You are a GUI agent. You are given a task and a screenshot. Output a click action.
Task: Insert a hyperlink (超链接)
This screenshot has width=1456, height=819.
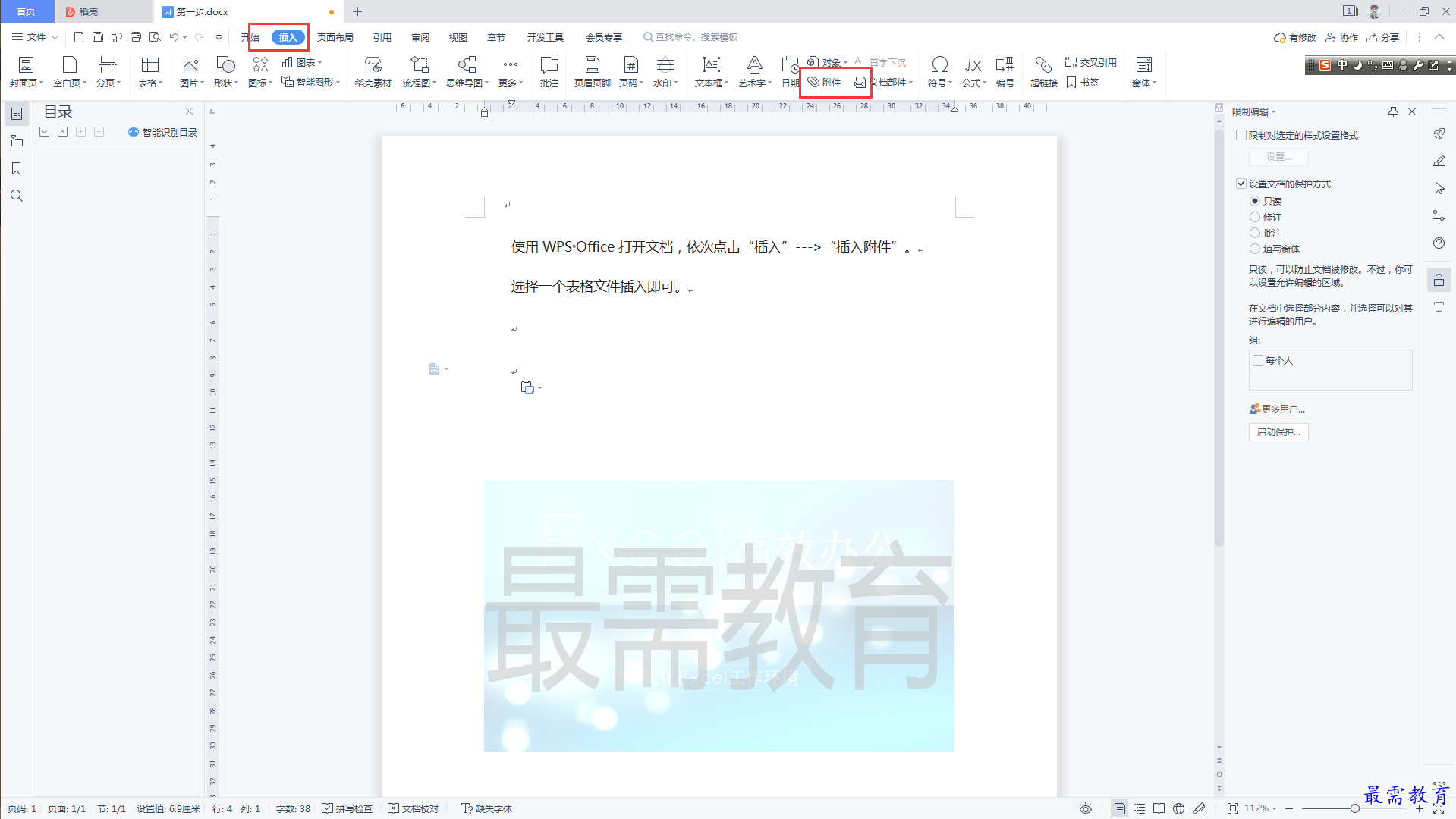coord(1043,72)
